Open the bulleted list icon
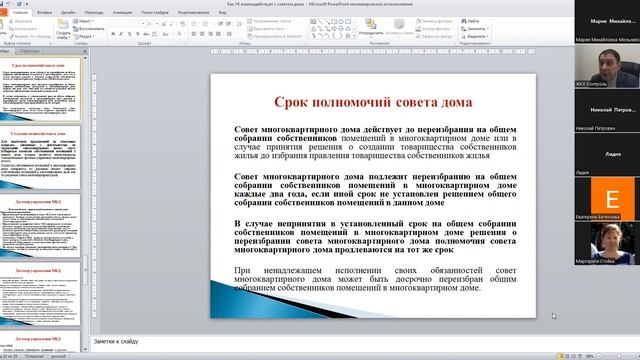Image resolution: width=640 pixels, height=360 pixels. [x=195, y=24]
